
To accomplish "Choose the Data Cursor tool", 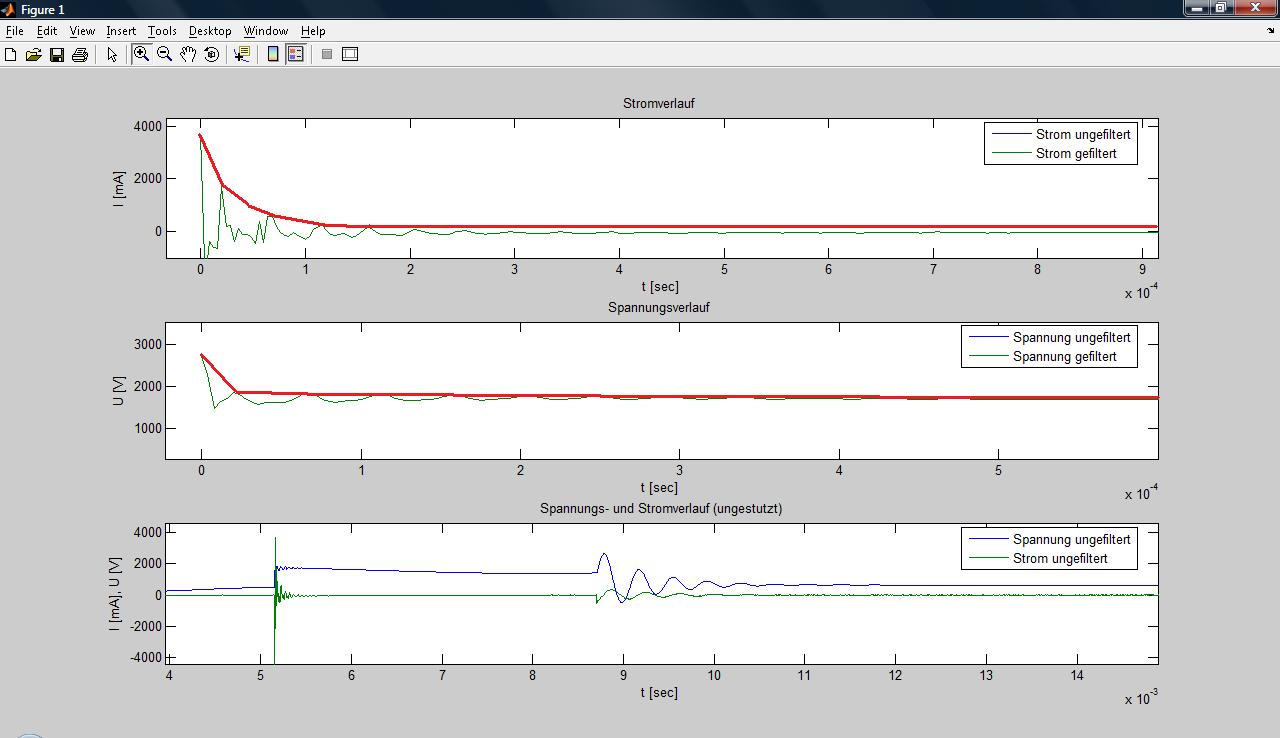I will click(242, 55).
